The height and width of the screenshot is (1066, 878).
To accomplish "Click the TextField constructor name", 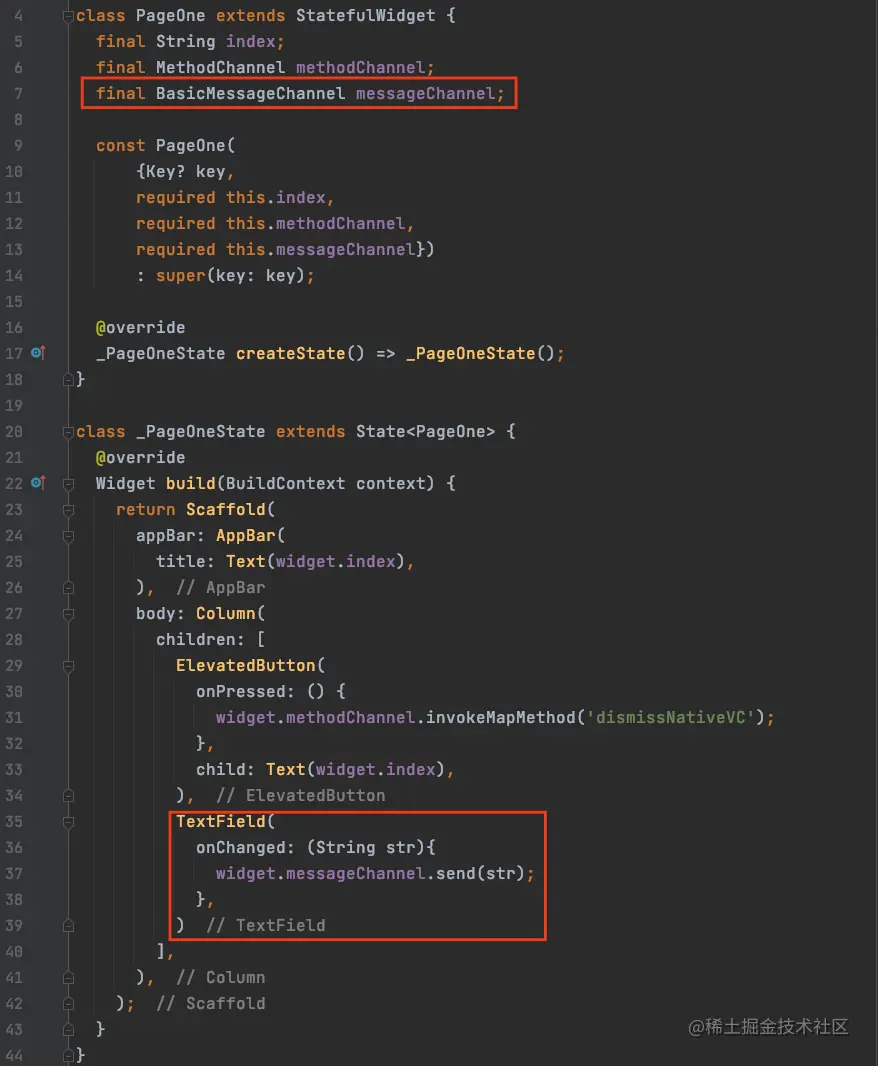I will [220, 821].
